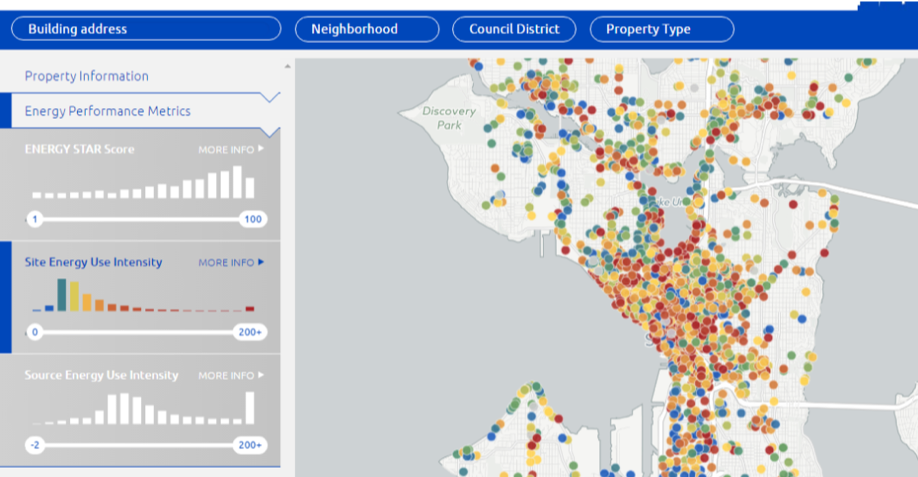
Task: Click the Site Energy slider handle labeled 0
Action: pos(35,332)
